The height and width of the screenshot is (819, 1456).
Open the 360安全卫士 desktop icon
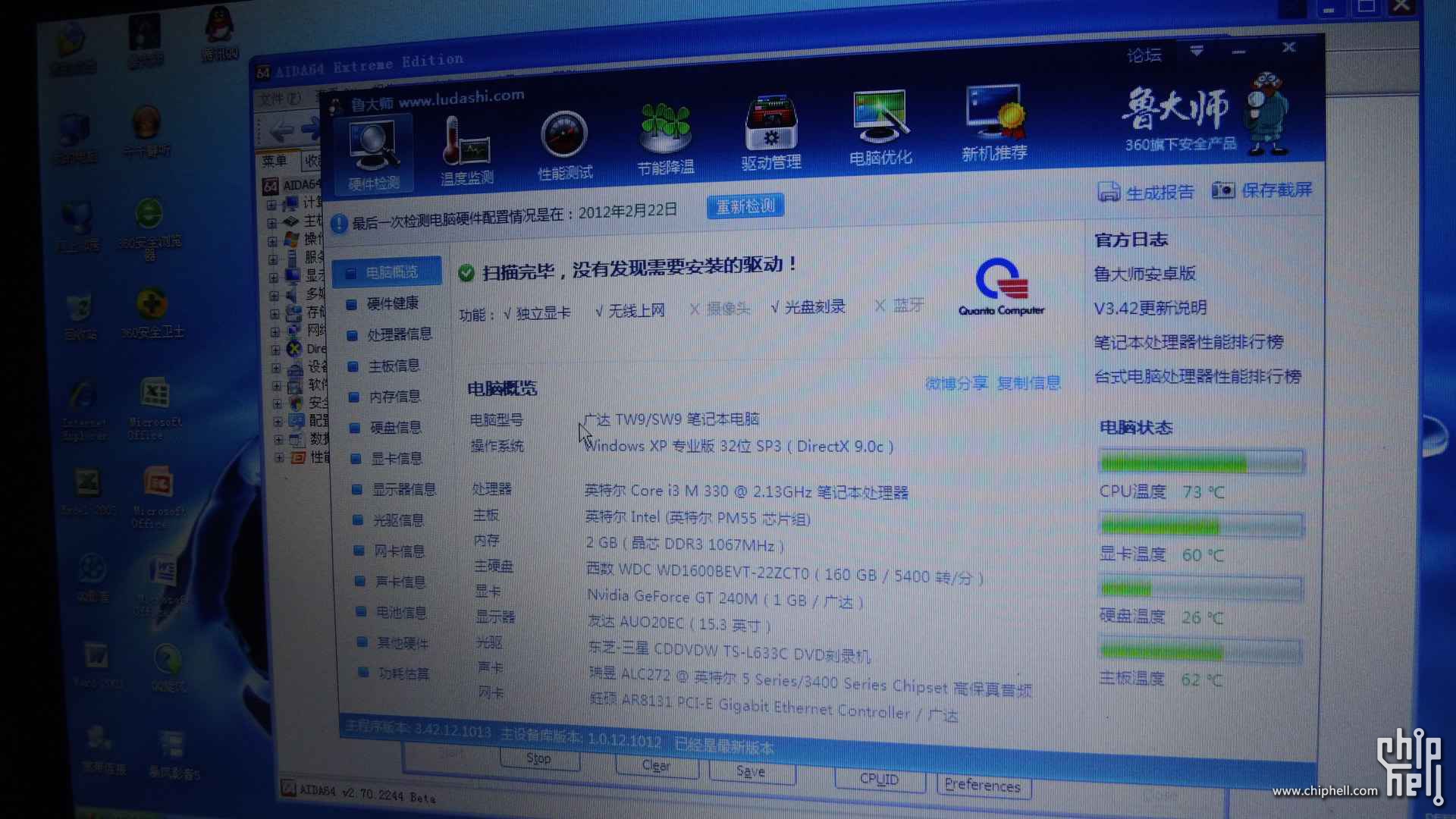tap(152, 312)
